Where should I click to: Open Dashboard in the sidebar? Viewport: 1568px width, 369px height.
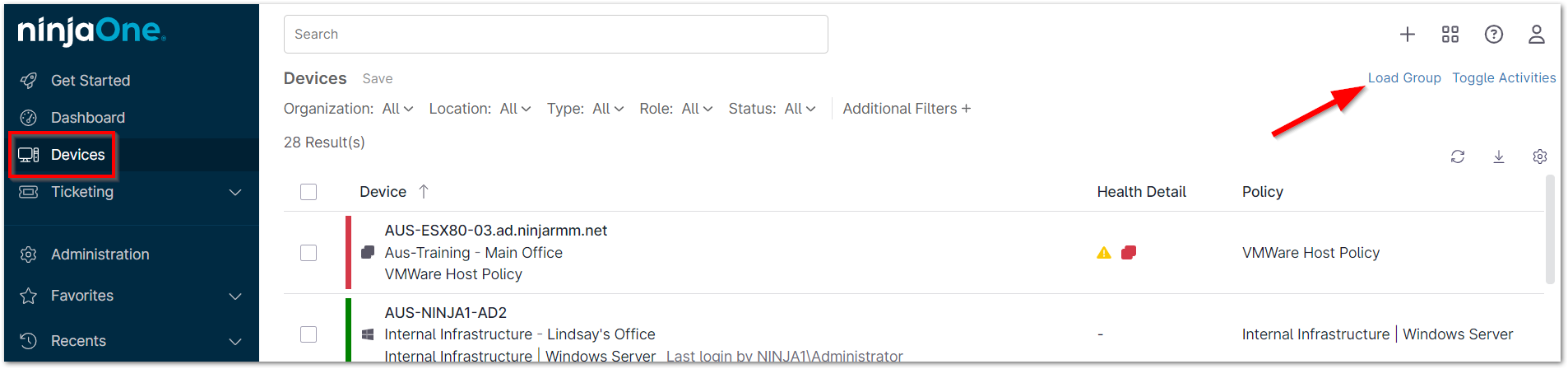click(87, 118)
